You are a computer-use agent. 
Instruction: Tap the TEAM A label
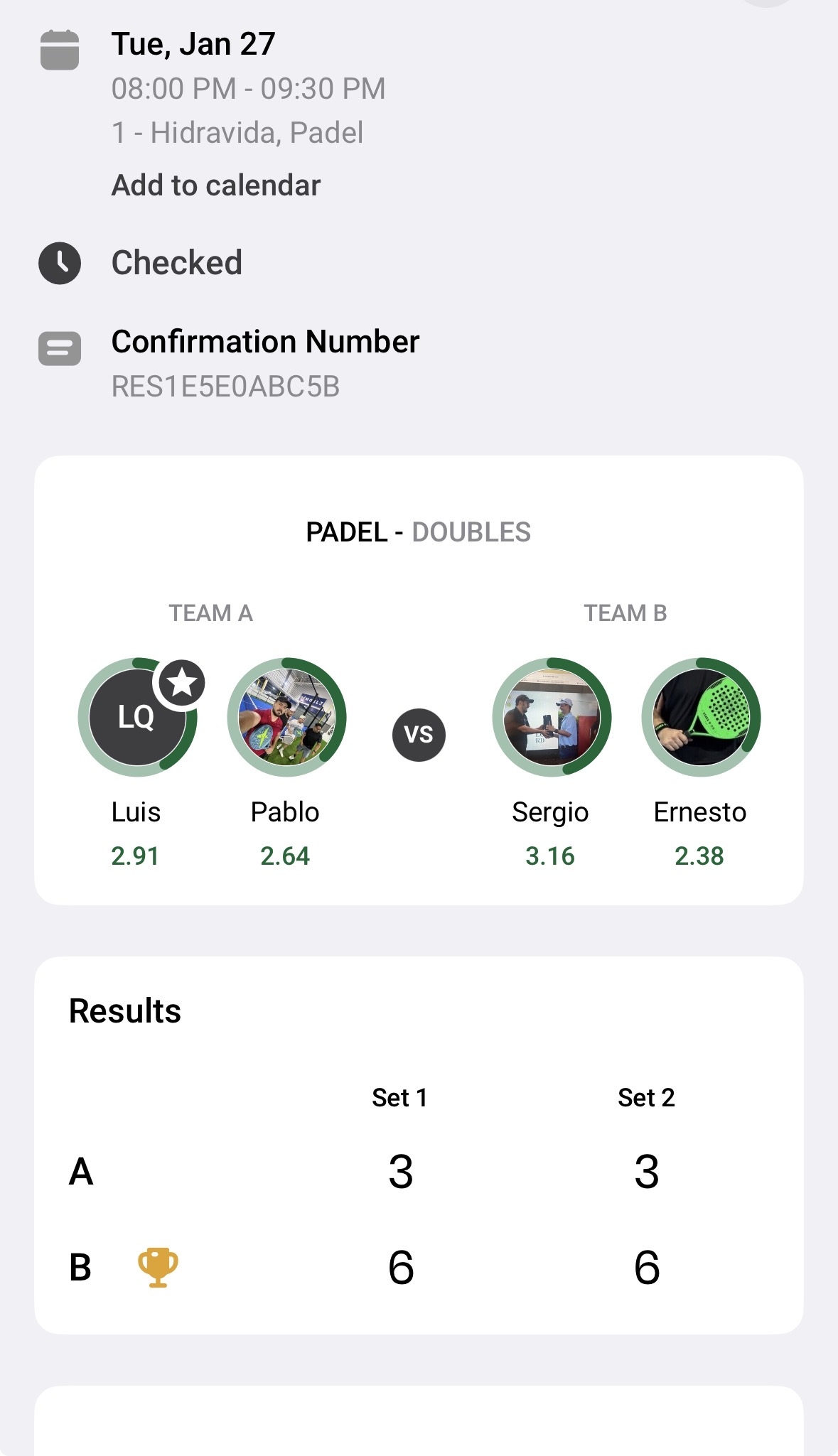210,613
